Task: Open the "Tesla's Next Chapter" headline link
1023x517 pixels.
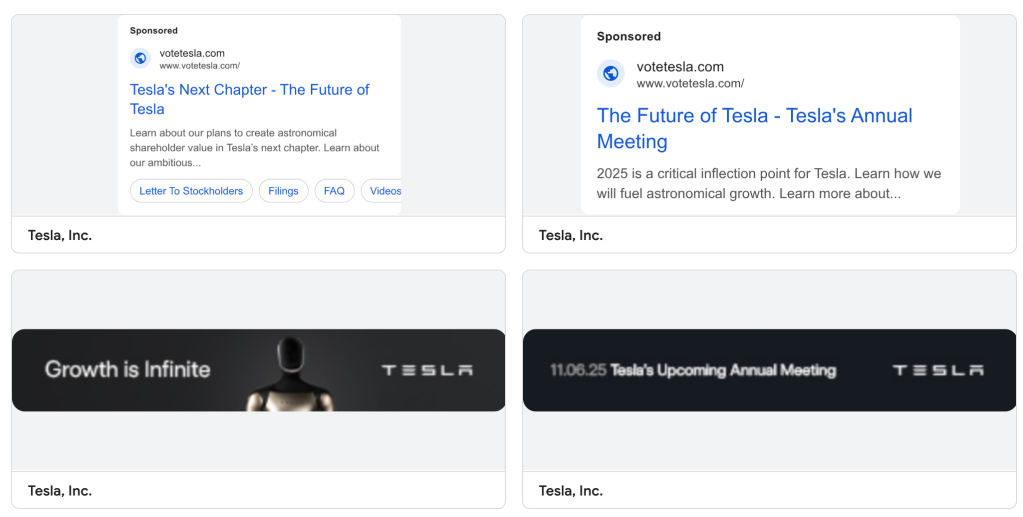Action: [249, 99]
